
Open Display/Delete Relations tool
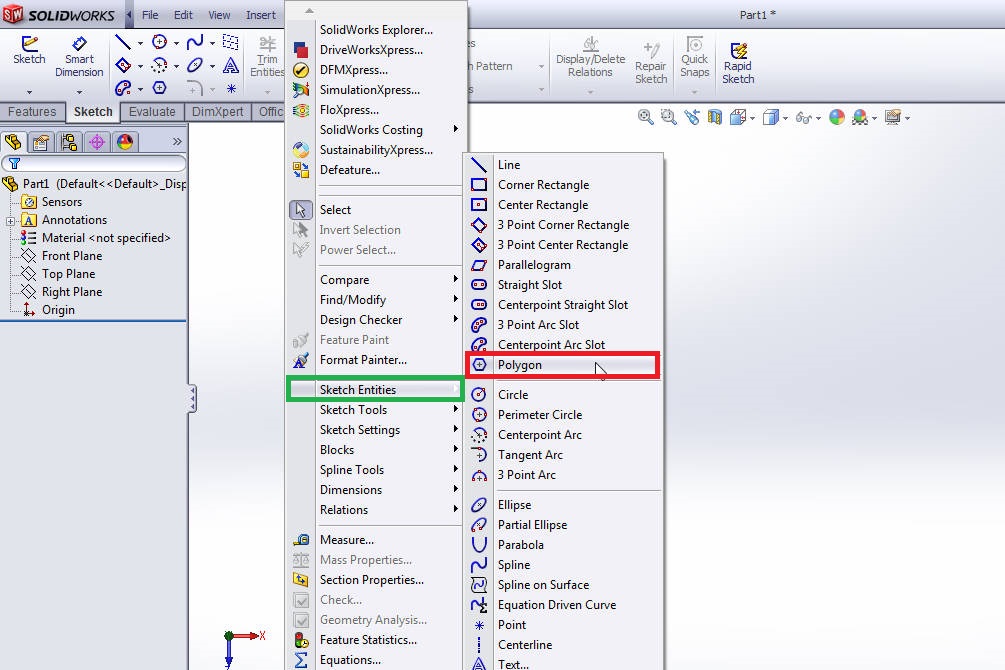tap(590, 57)
